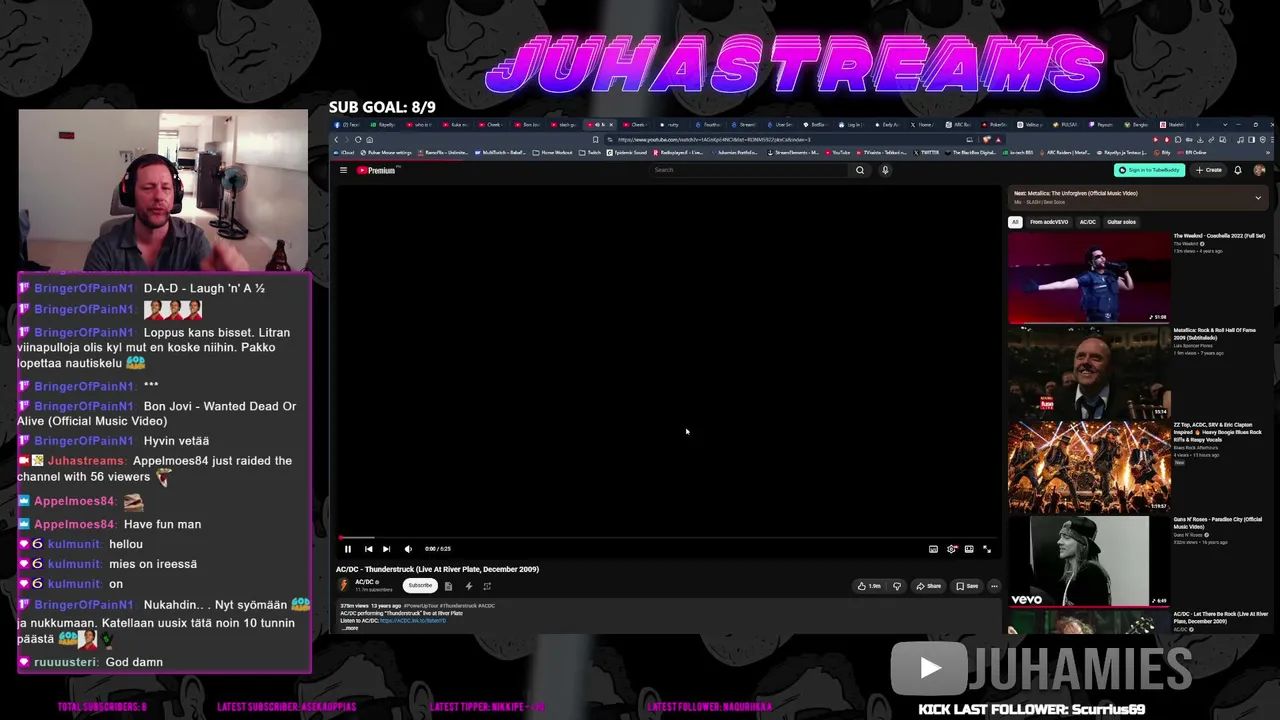
Task: Open YouTube notifications bell
Action: point(1238,170)
